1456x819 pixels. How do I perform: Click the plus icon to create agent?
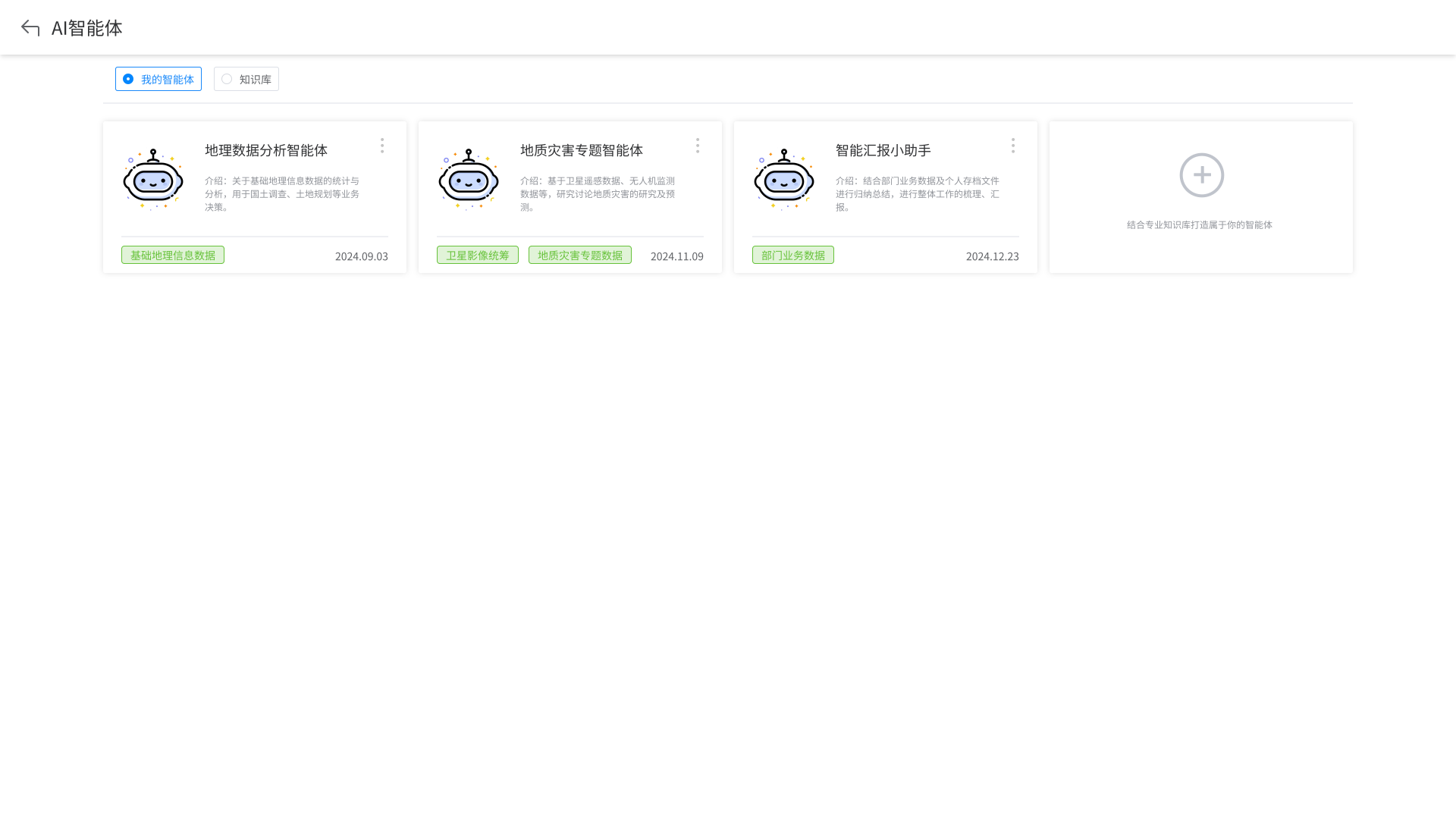(1202, 175)
